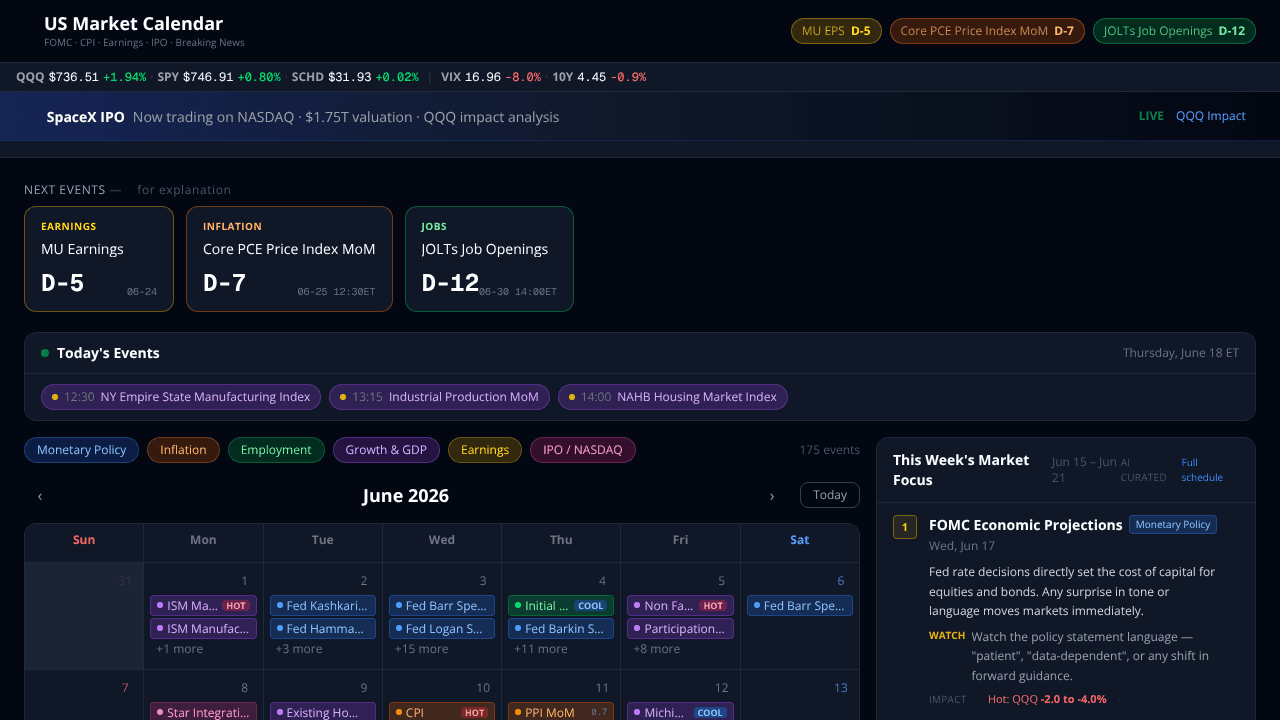
Task: Open Star Integrati... event on June 8
Action: coord(203,712)
